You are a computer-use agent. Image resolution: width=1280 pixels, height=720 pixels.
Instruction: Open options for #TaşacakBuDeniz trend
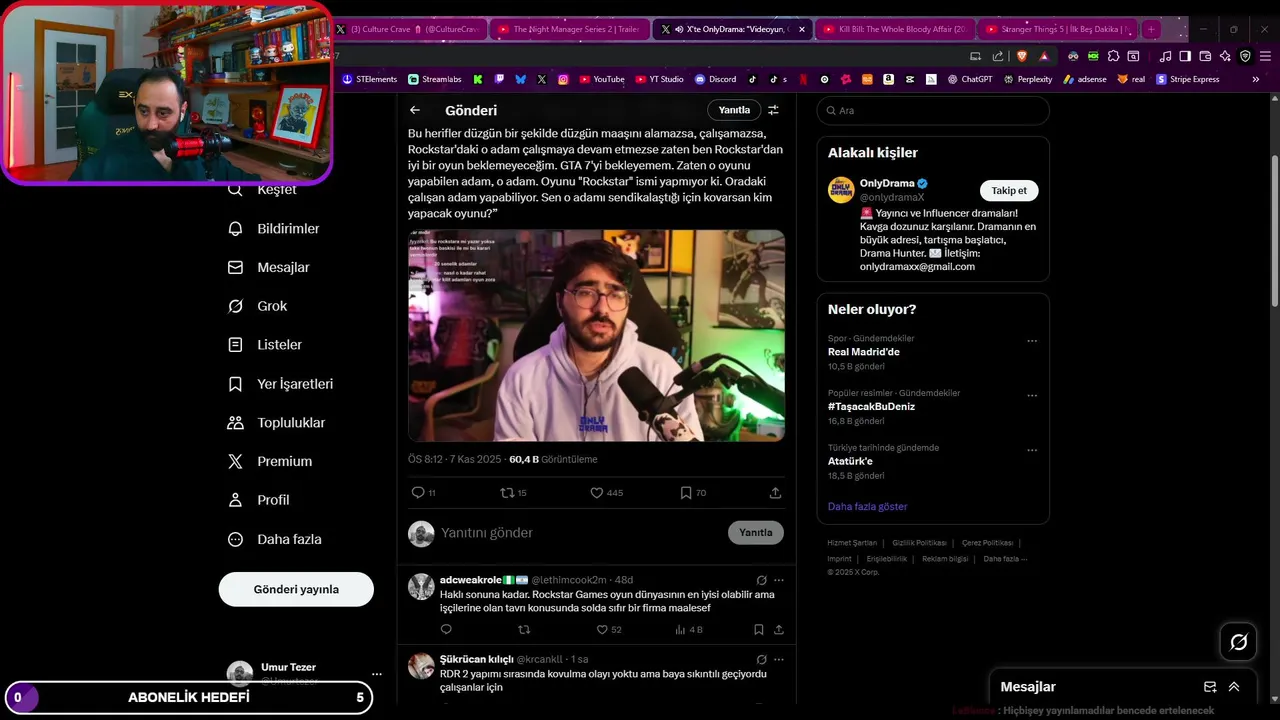coord(1032,396)
